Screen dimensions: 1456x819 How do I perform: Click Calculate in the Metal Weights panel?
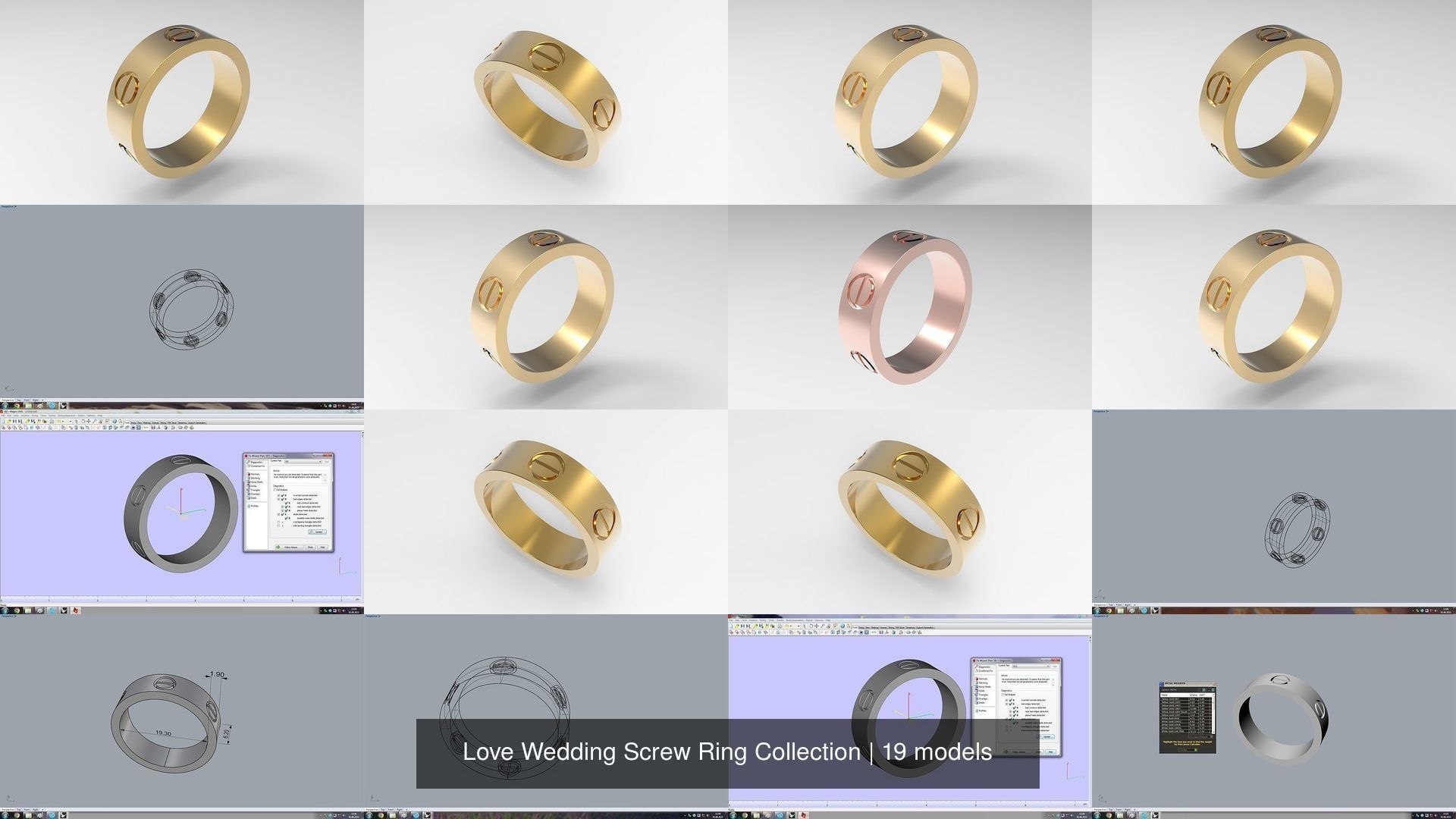1188,749
